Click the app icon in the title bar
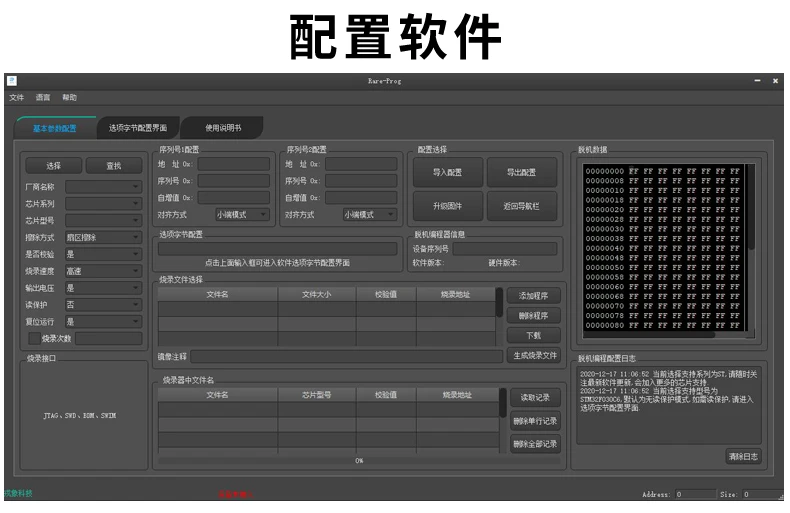Screen dimensions: 790x513 (11, 80)
